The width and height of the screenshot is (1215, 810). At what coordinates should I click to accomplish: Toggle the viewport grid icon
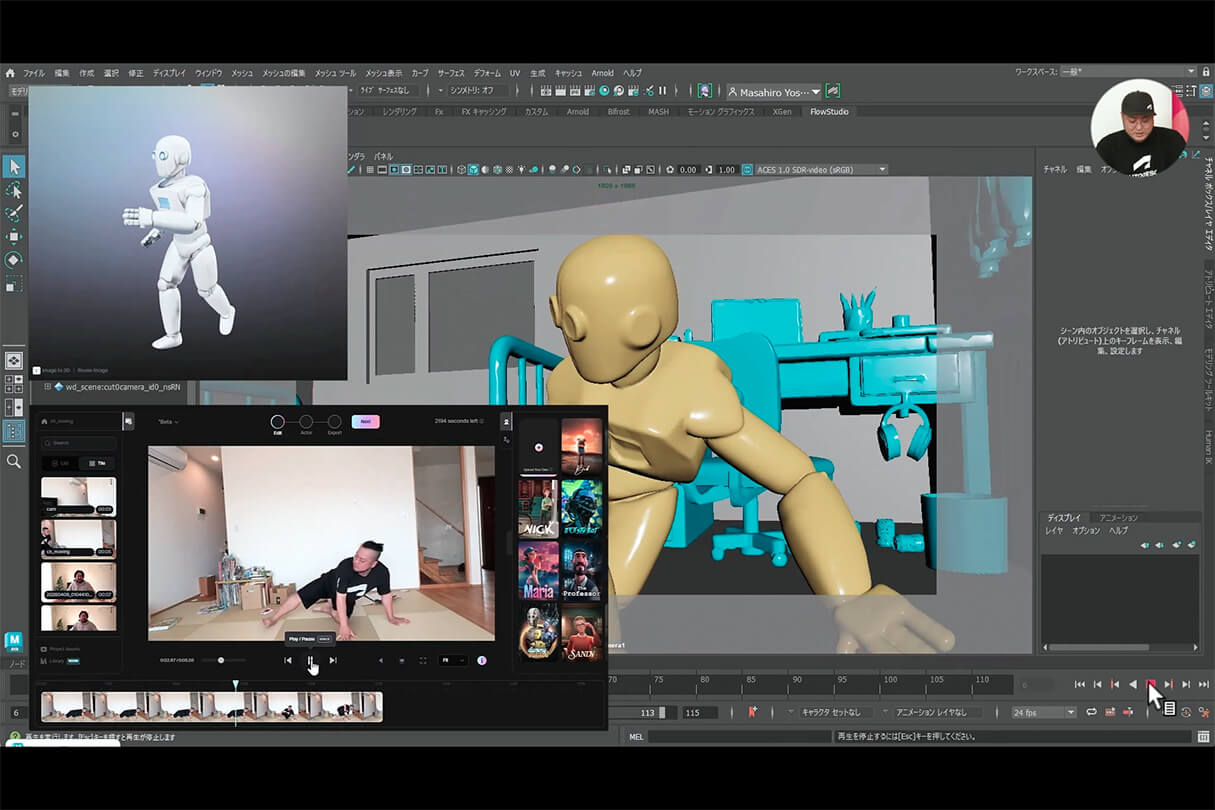pos(370,170)
